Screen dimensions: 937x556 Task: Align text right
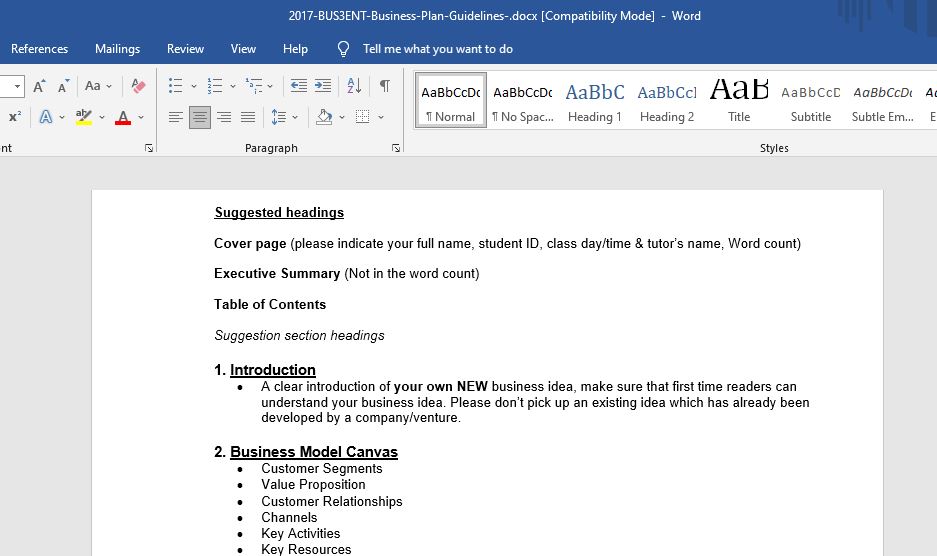[224, 117]
